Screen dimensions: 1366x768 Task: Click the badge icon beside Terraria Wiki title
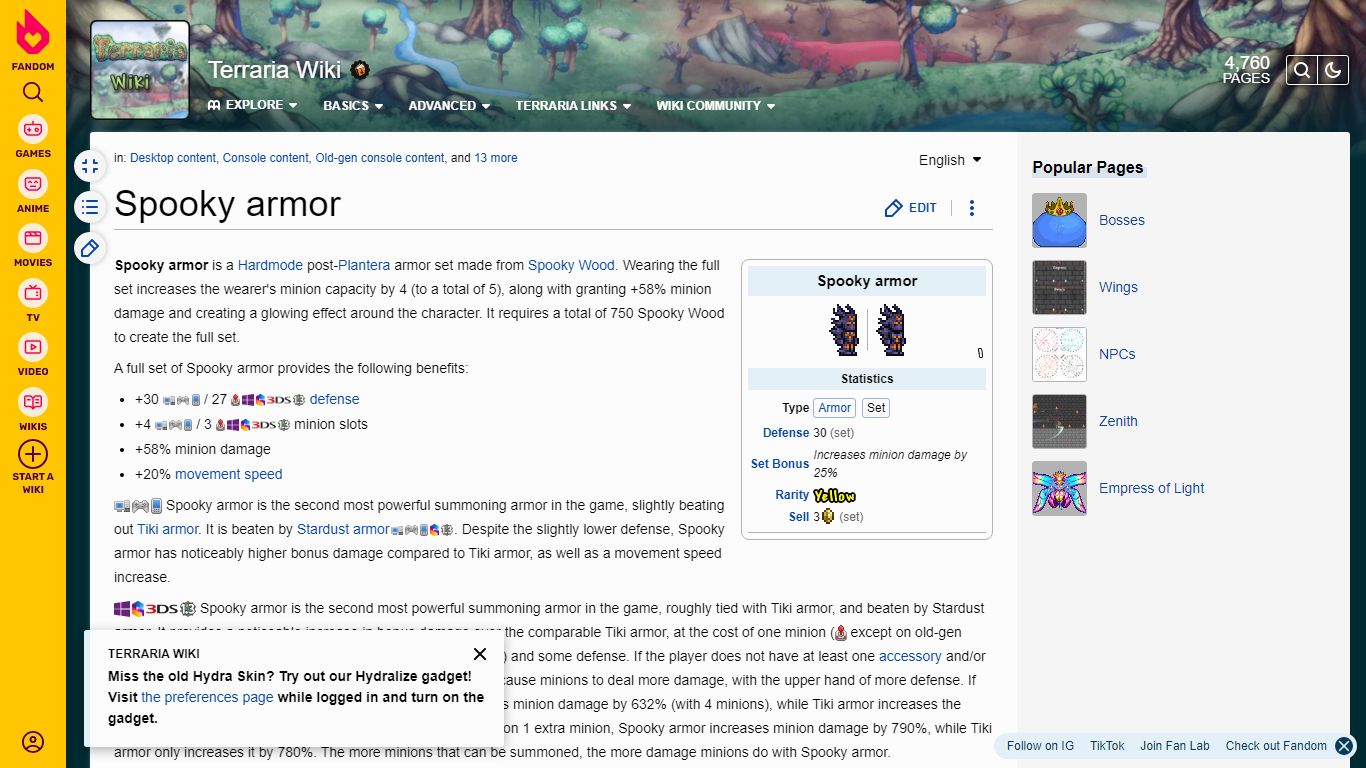pyautogui.click(x=360, y=70)
